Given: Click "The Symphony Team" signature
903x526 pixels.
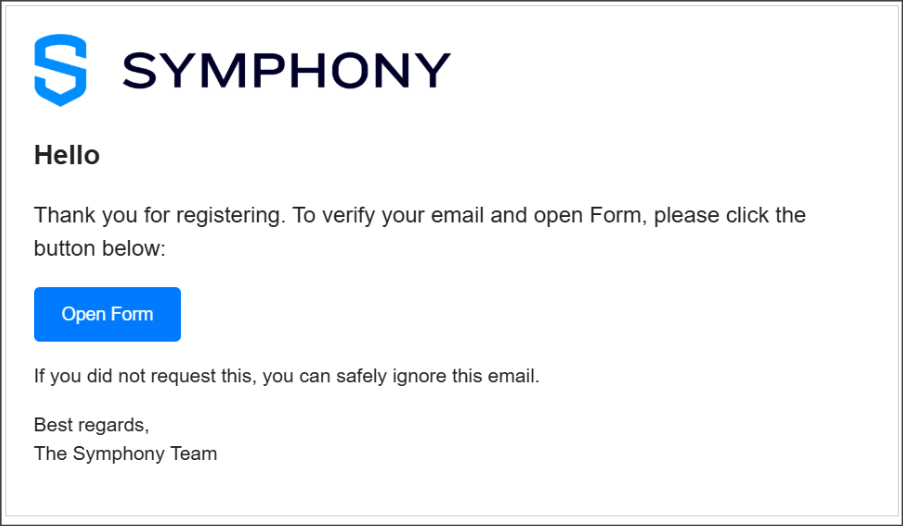Looking at the screenshot, I should pyautogui.click(x=126, y=453).
